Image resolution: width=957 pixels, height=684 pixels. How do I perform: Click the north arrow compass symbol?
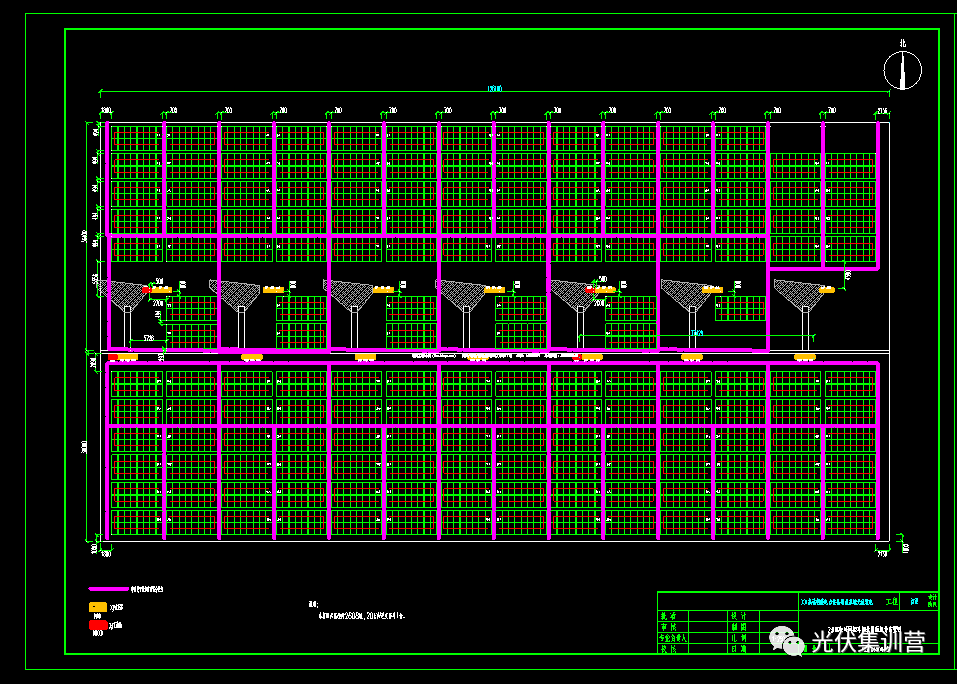pos(902,70)
